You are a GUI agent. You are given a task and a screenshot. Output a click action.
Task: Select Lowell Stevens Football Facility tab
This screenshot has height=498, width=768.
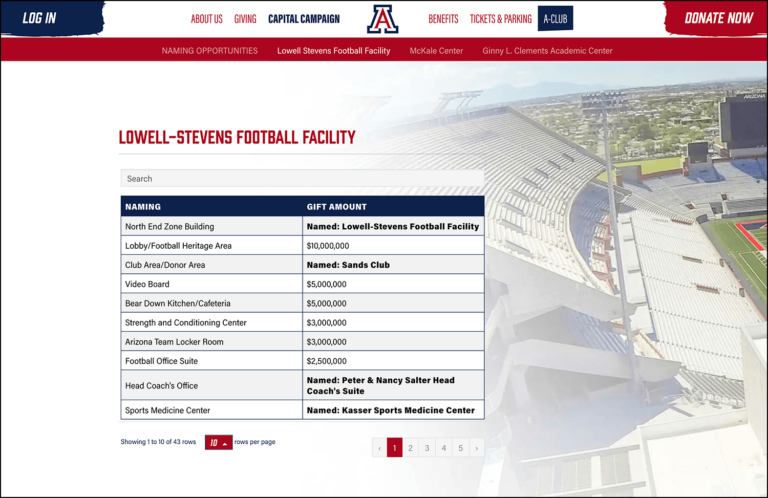(333, 50)
